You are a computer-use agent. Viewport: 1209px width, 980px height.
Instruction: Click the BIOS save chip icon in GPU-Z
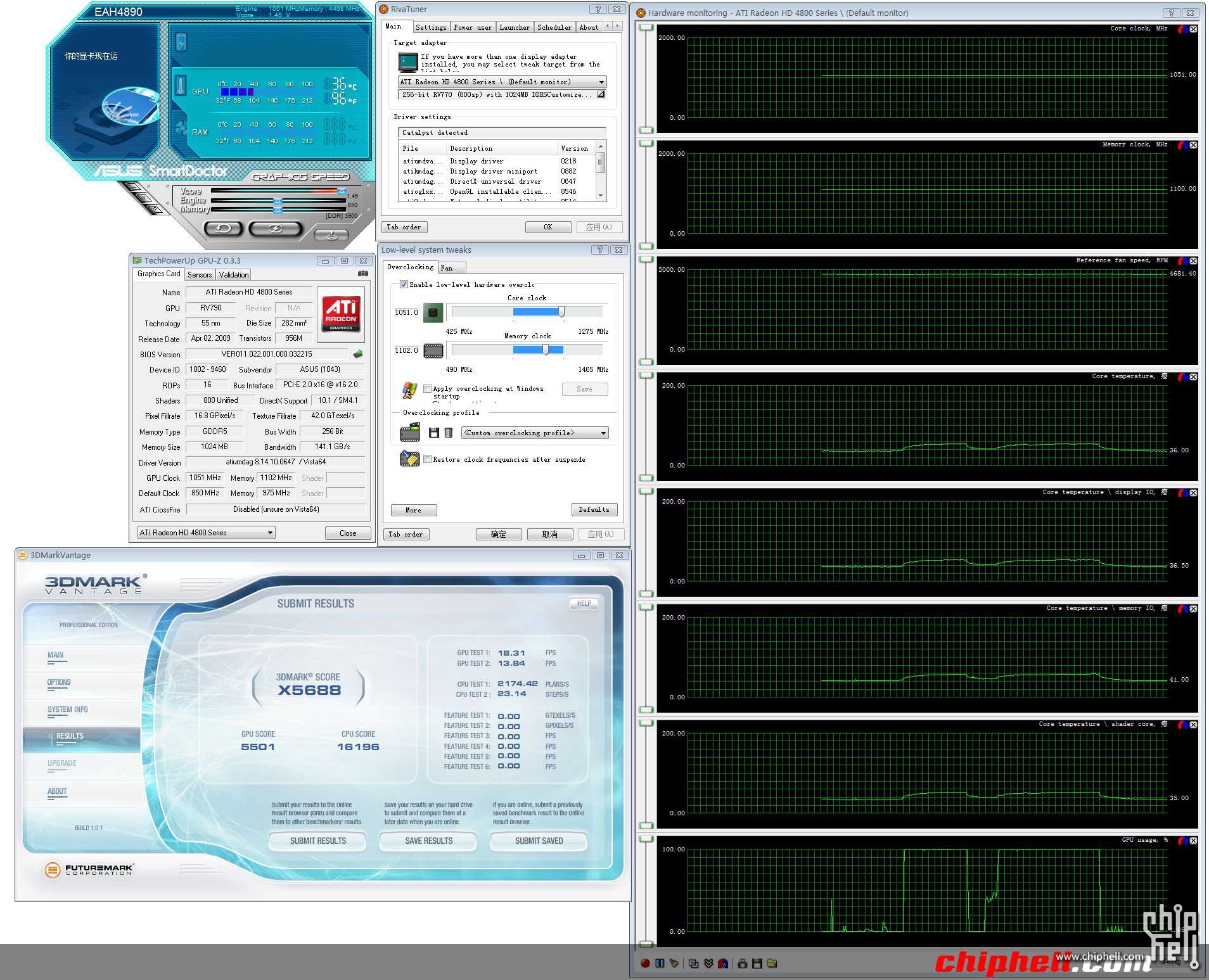[x=358, y=354]
